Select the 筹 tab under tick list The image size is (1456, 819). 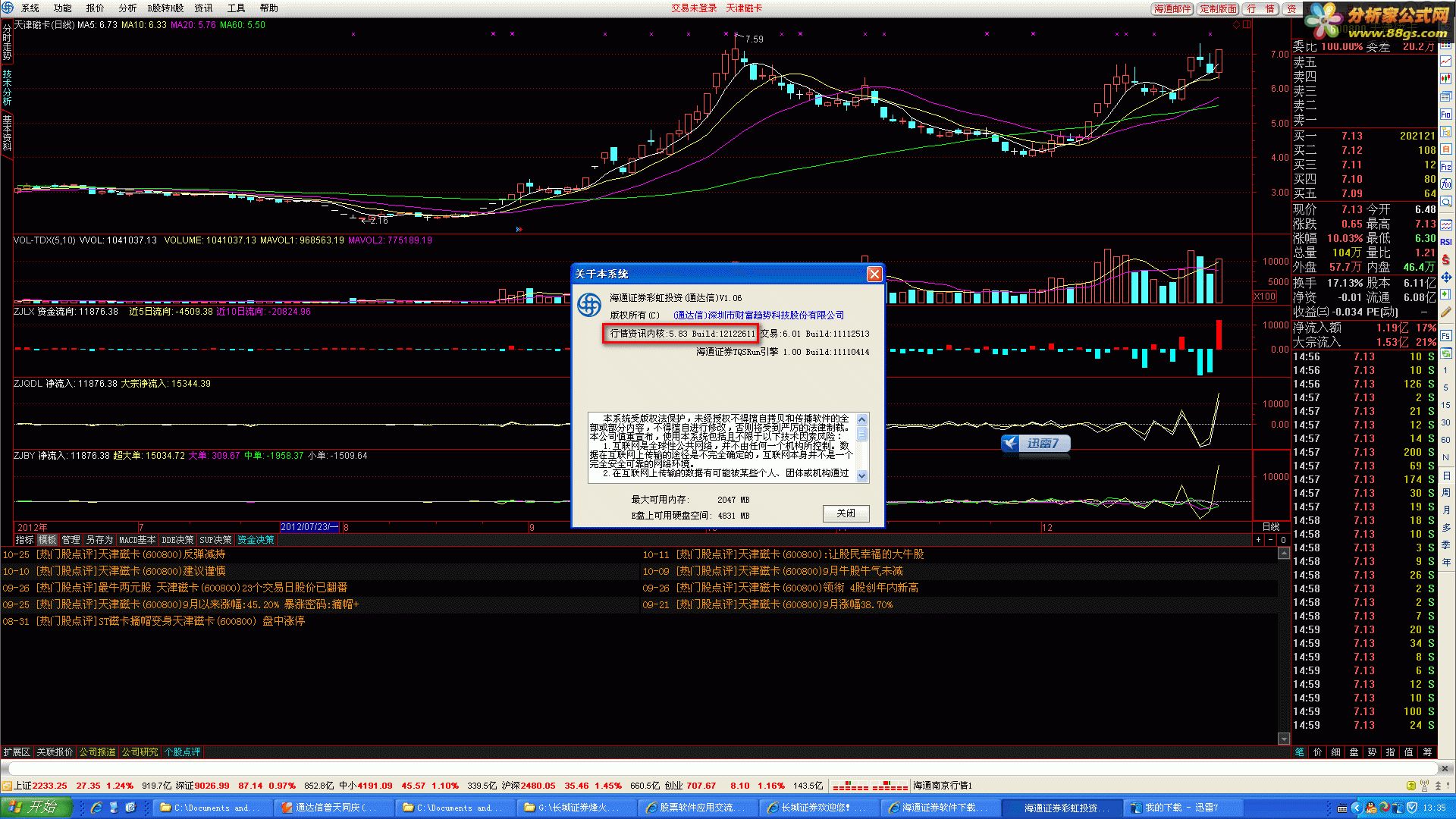1427,752
